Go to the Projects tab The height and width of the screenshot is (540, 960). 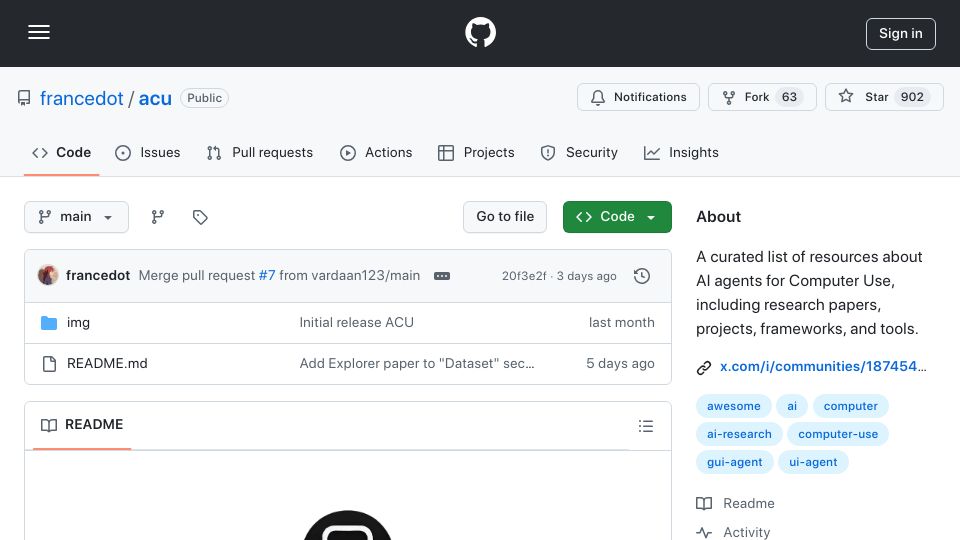click(476, 152)
